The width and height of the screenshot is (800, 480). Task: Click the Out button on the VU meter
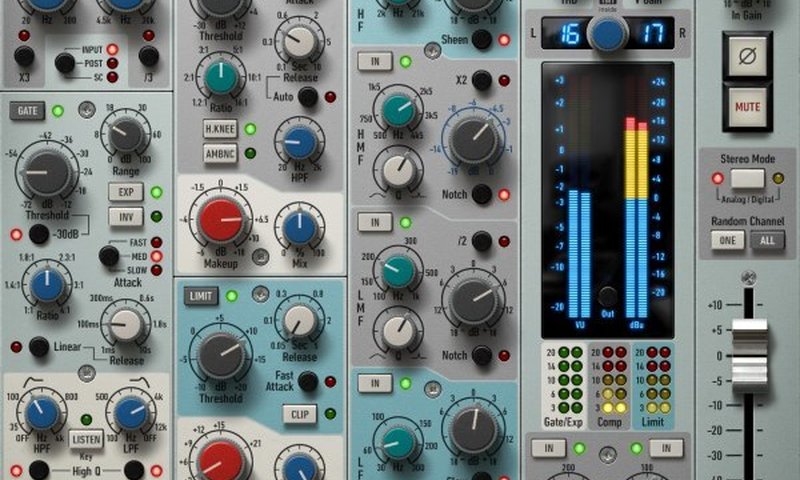[x=607, y=296]
